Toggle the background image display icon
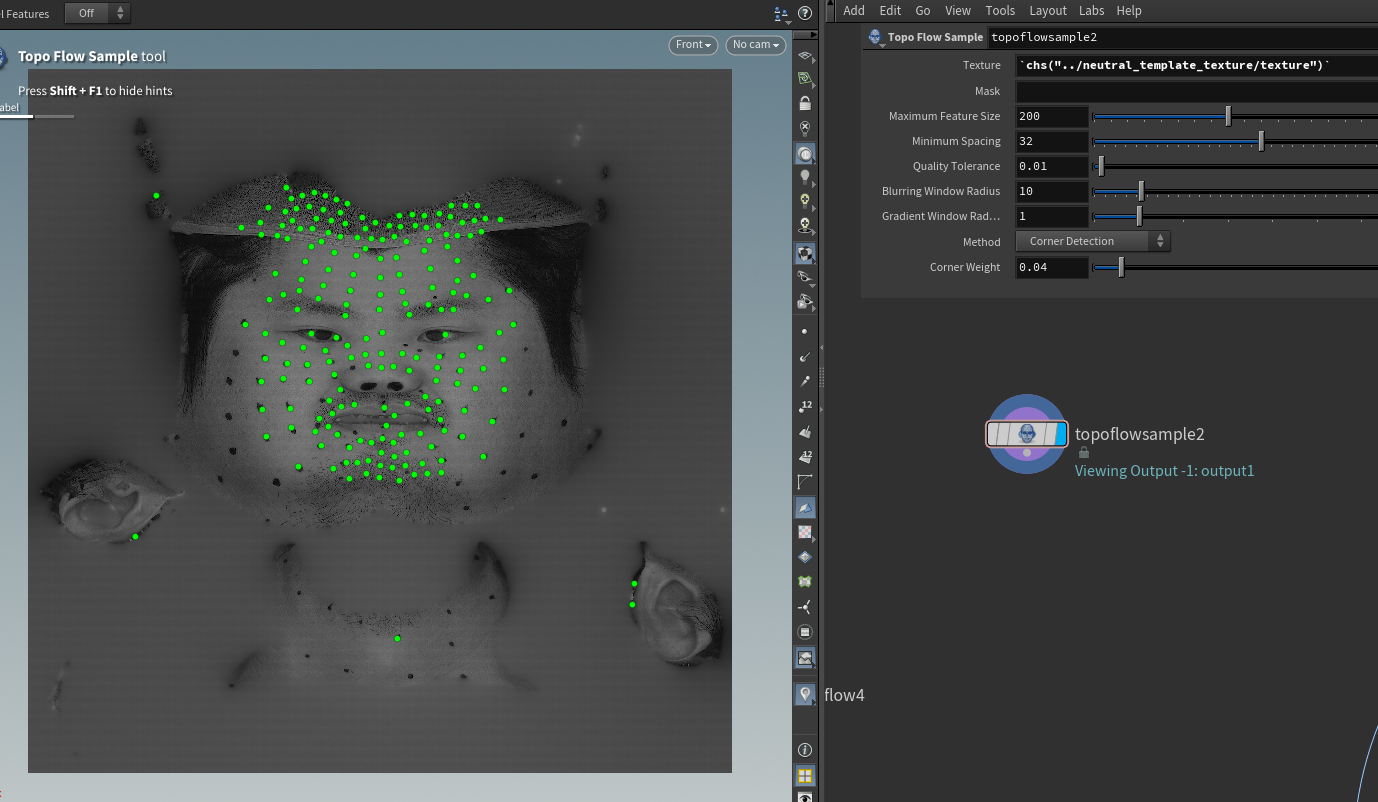The width and height of the screenshot is (1378, 802). coord(805,657)
